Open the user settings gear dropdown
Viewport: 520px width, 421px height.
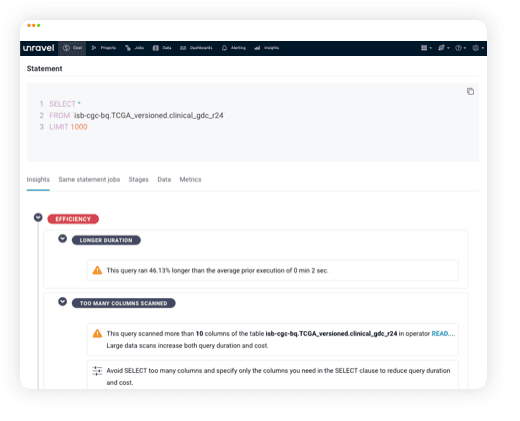[x=478, y=48]
